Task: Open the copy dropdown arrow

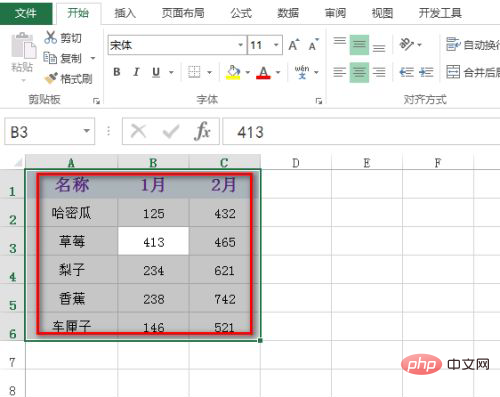Action: [x=93, y=59]
